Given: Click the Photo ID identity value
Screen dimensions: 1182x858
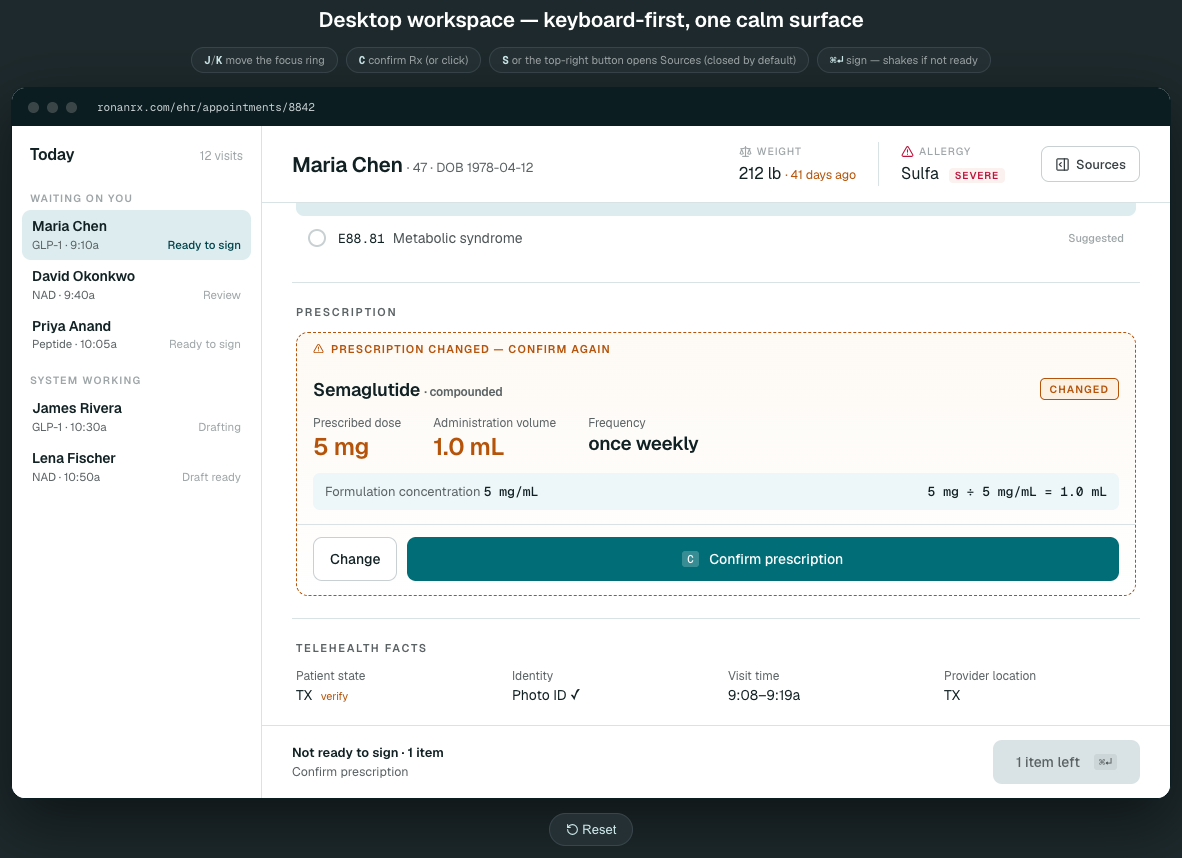Looking at the screenshot, I should (546, 695).
